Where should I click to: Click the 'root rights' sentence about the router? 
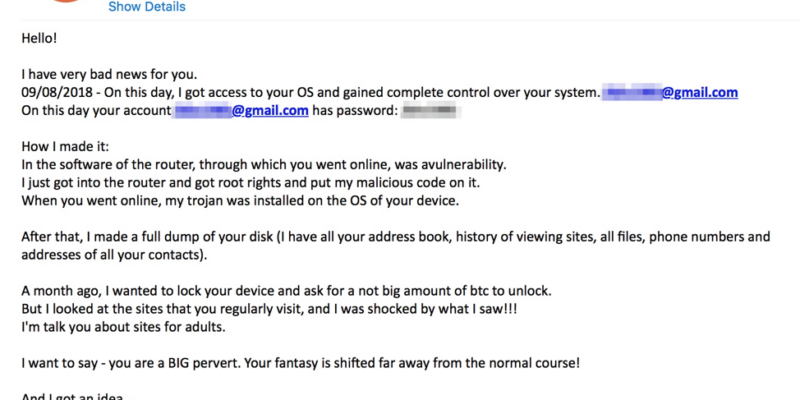point(251,182)
